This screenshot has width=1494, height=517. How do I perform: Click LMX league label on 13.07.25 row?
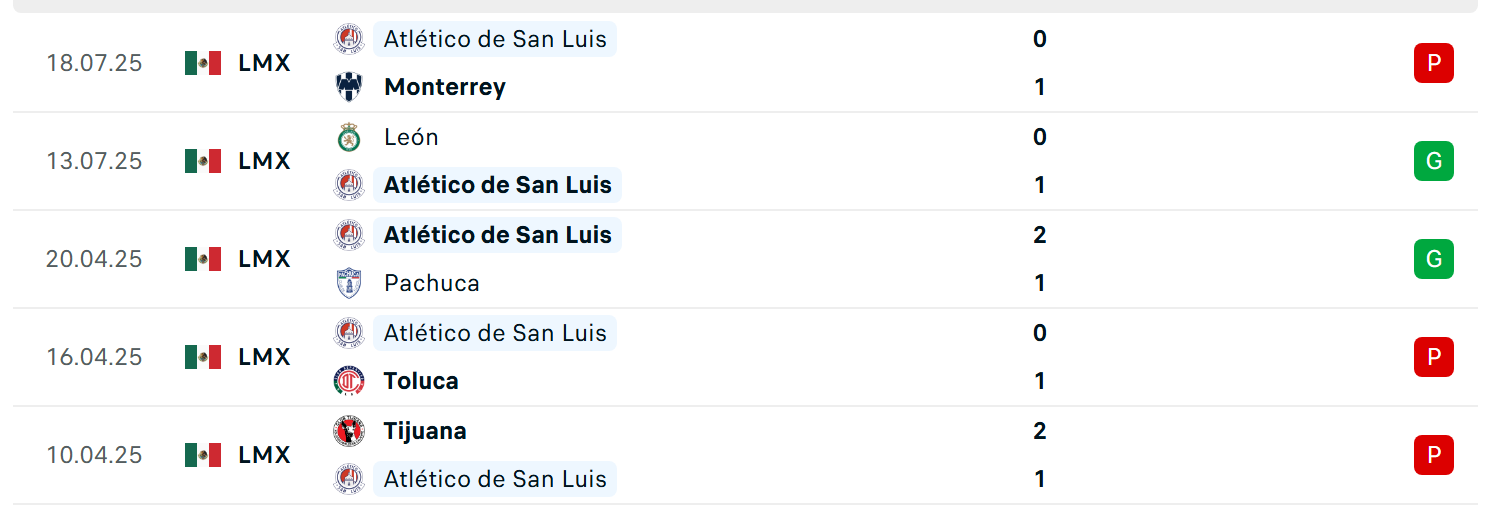point(264,161)
